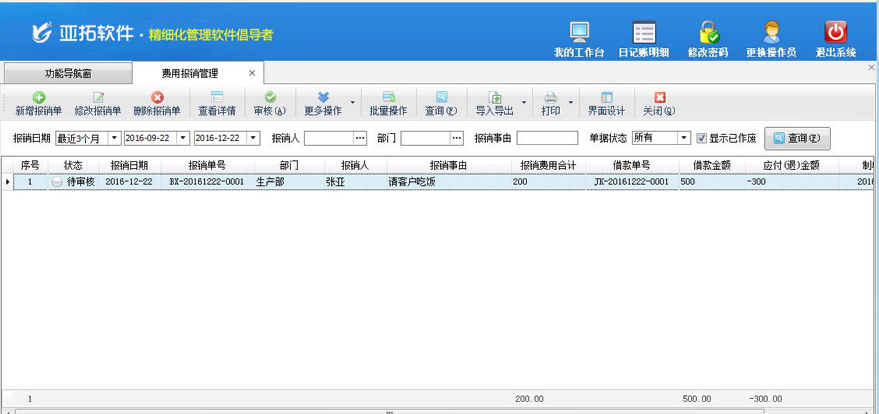Image resolution: width=879 pixels, height=414 pixels.
Task: Click the 审核 approve icon
Action: 270,98
